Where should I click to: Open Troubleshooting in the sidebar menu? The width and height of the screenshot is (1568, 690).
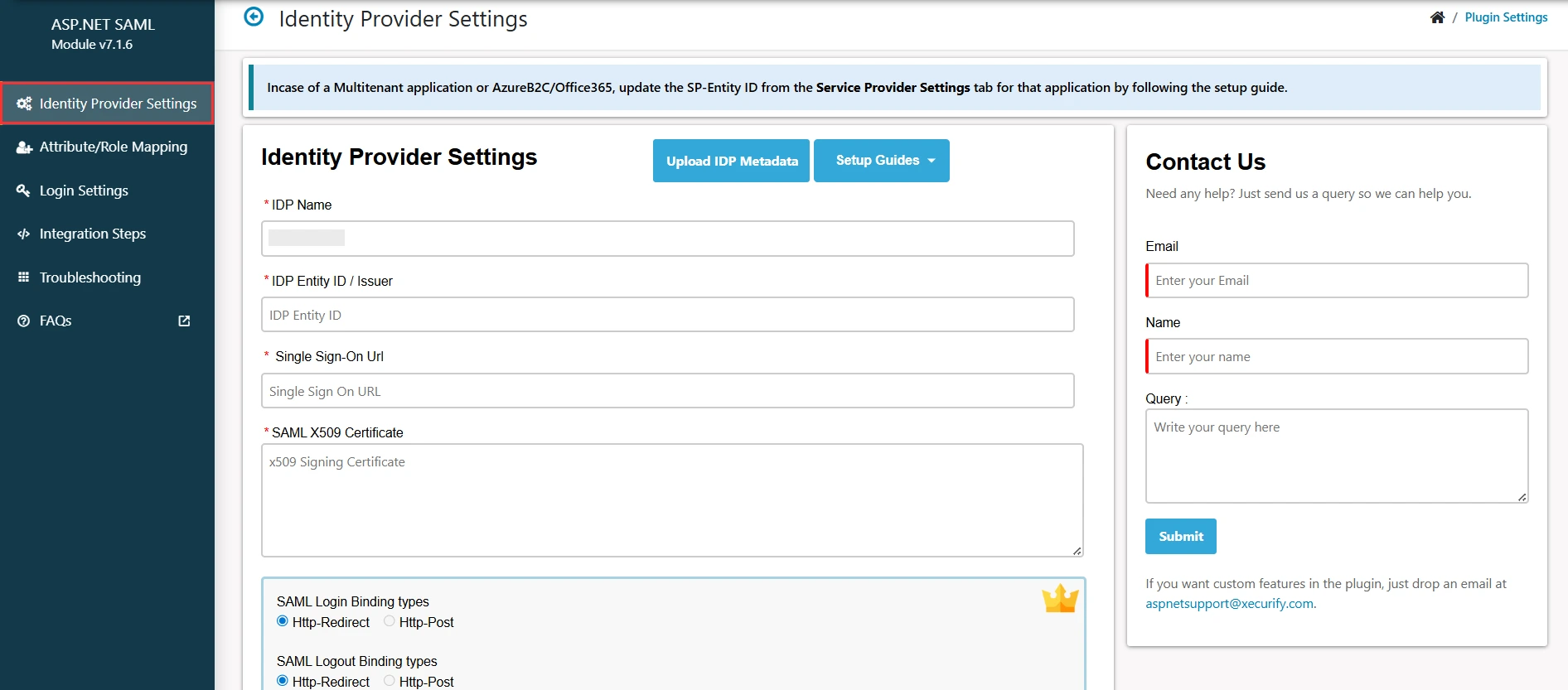90,277
